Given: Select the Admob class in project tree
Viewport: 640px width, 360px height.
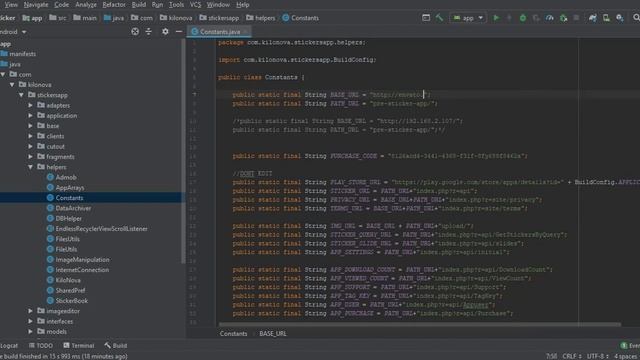Looking at the screenshot, I should [62, 177].
